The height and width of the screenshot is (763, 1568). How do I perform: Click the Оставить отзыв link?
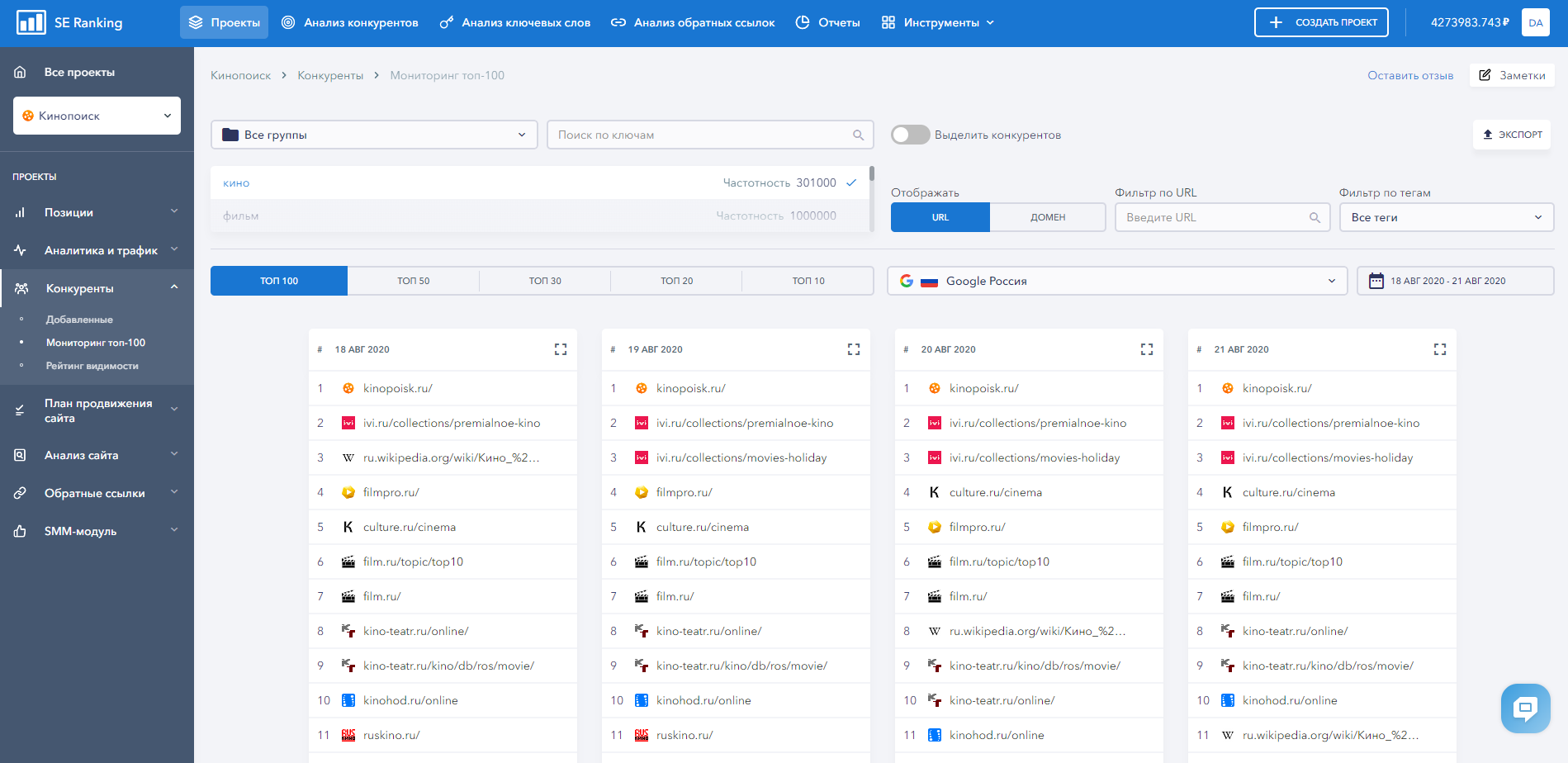point(1410,75)
